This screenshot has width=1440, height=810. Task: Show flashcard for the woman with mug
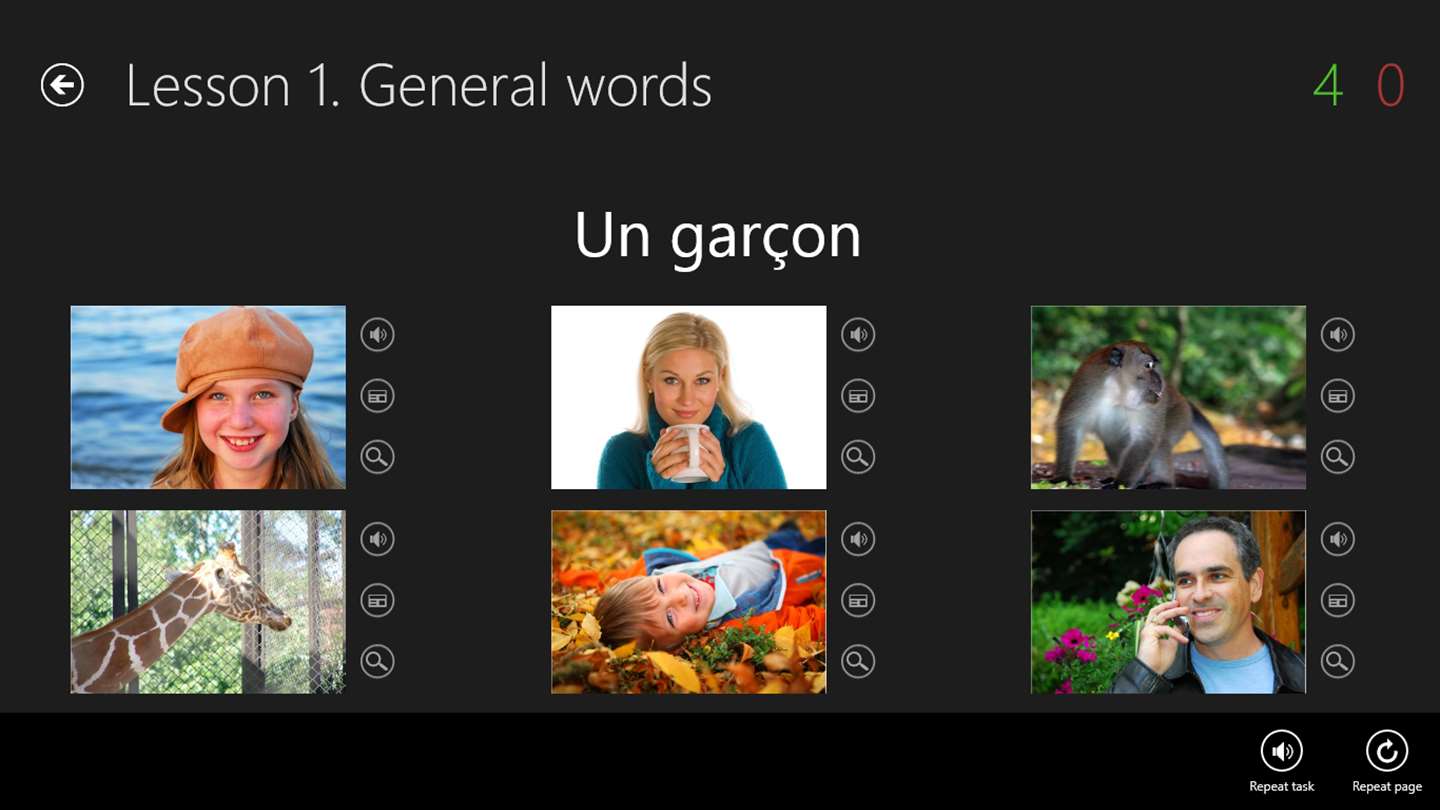point(858,396)
